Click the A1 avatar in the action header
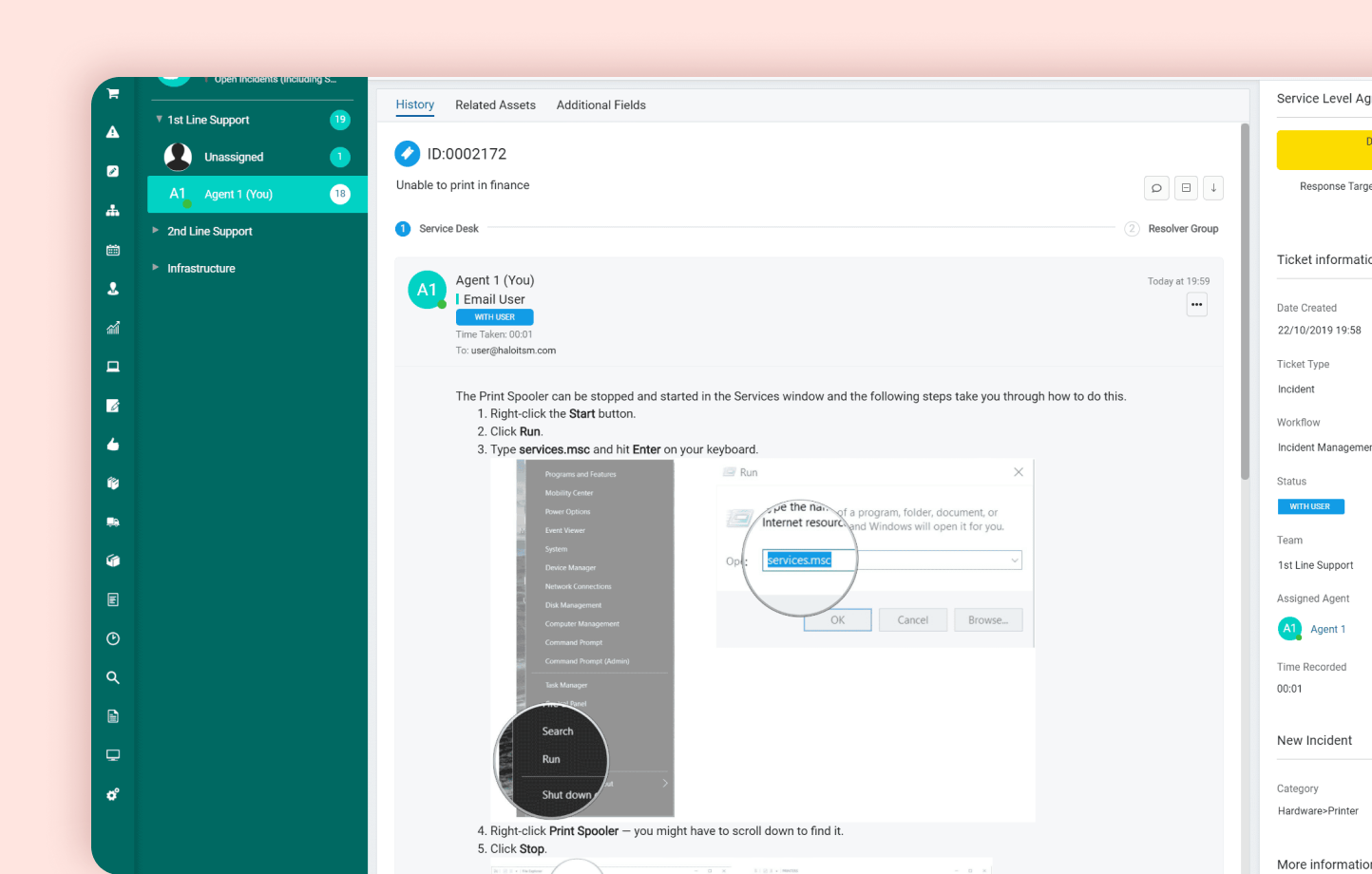Screen dimensions: 1372x874 coord(427,290)
